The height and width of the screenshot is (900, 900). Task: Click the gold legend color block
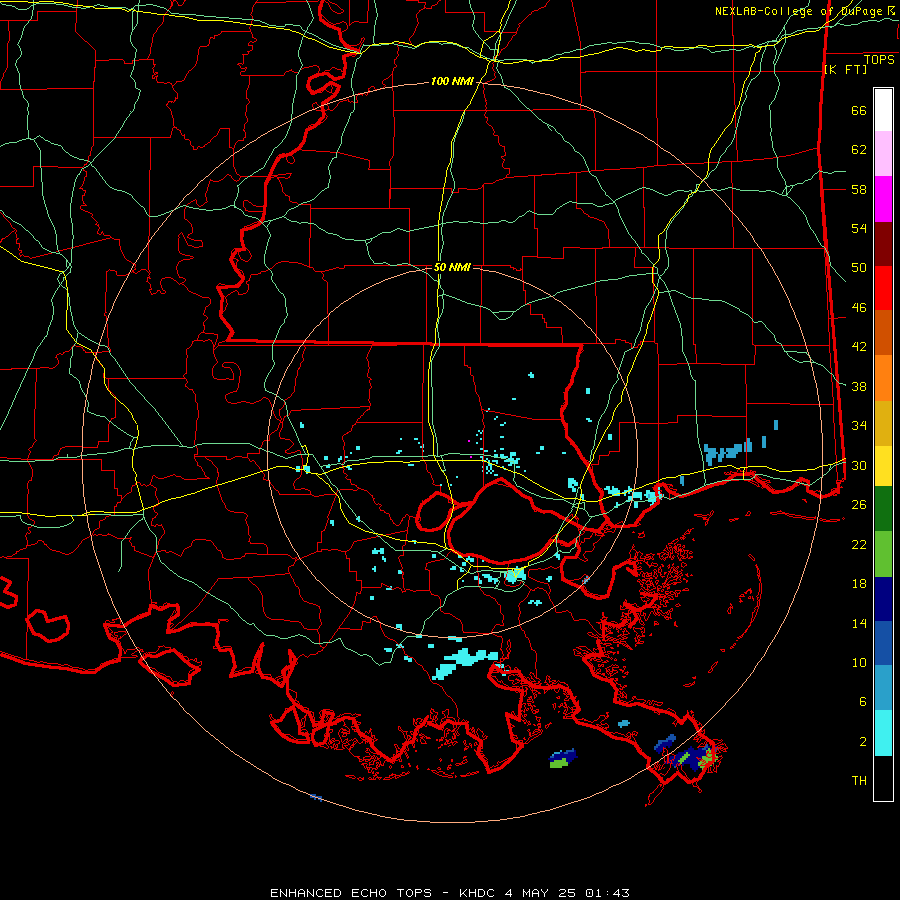click(883, 423)
